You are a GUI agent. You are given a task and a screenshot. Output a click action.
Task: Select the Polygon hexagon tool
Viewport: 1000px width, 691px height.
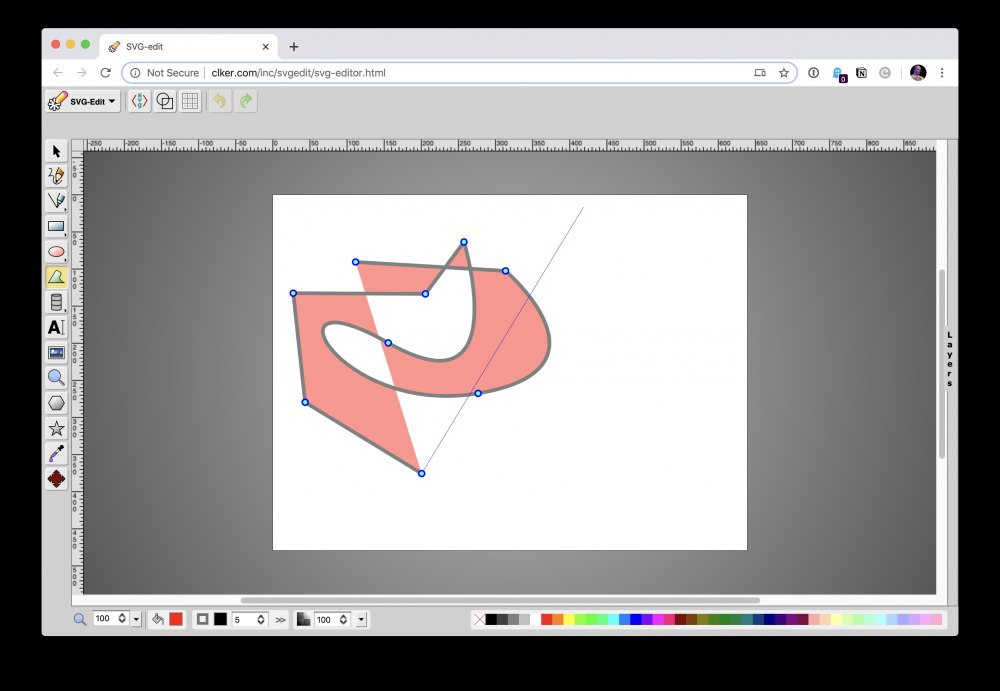coord(56,403)
